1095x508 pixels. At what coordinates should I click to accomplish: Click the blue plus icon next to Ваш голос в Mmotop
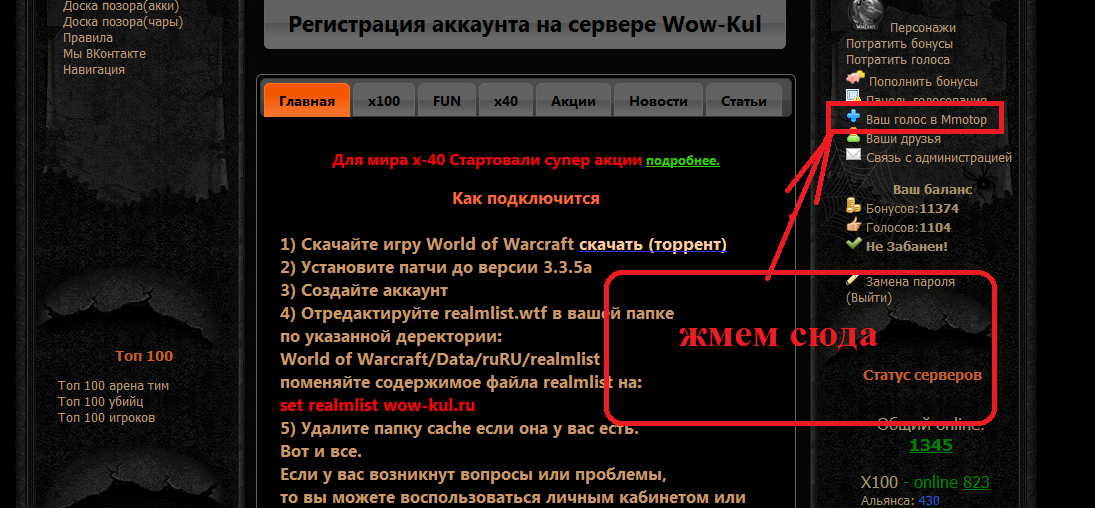(x=853, y=117)
